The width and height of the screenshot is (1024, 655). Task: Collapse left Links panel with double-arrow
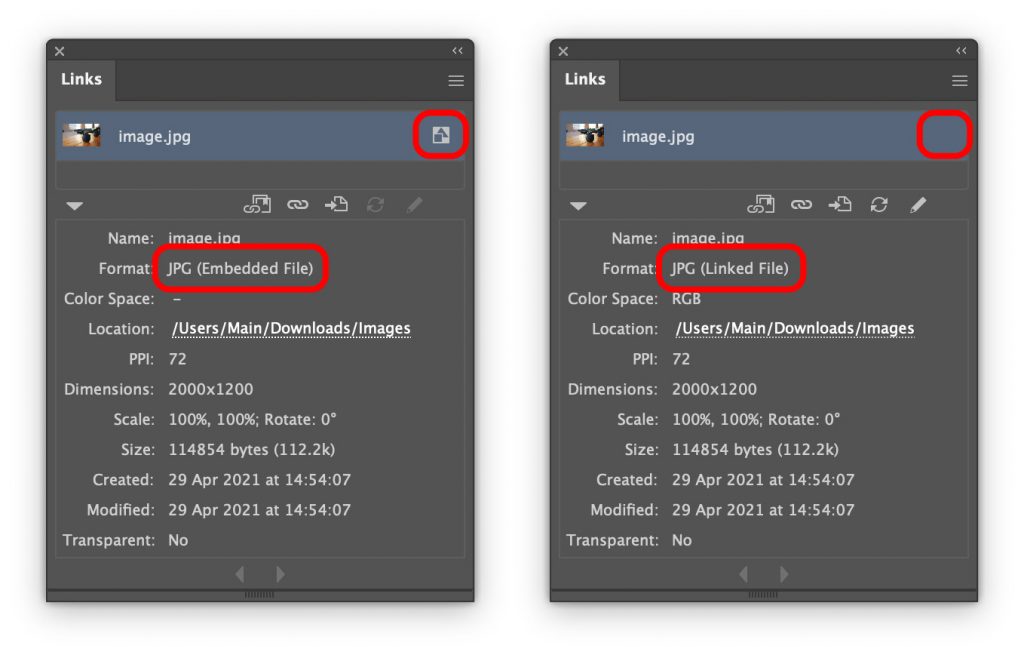coord(457,51)
